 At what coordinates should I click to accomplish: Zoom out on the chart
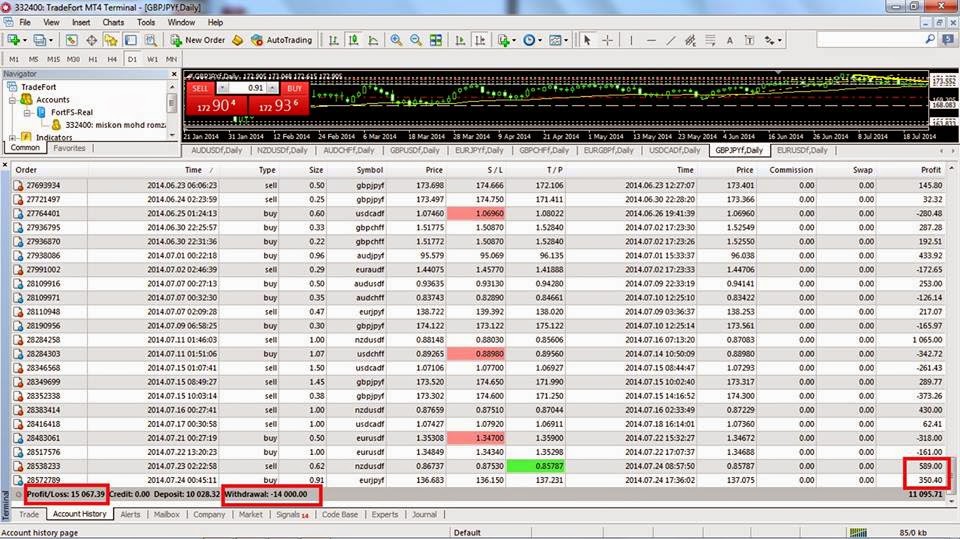coord(416,40)
